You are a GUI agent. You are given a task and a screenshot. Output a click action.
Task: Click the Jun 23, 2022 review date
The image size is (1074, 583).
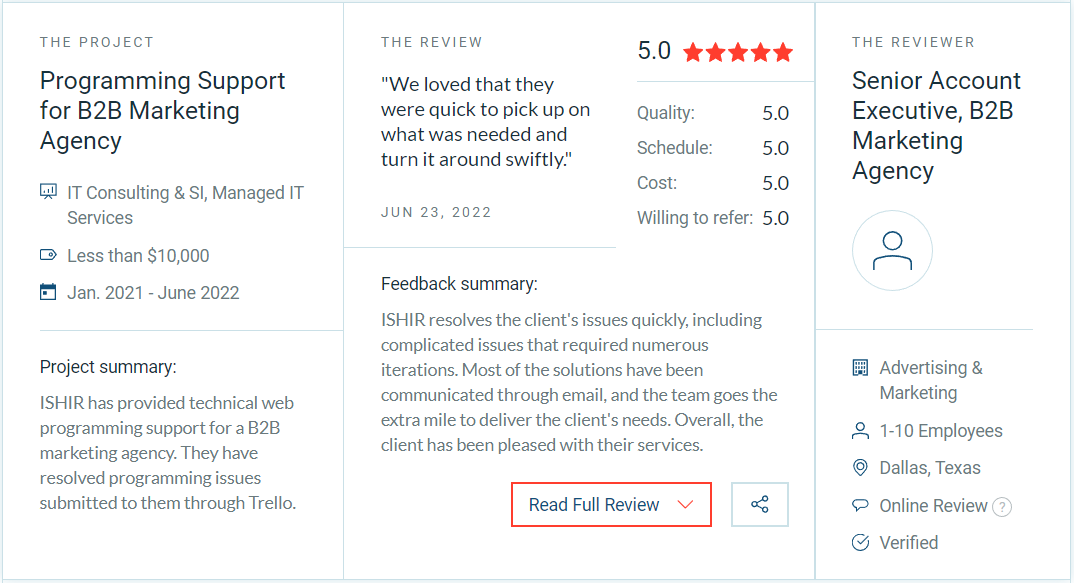pyautogui.click(x=436, y=212)
